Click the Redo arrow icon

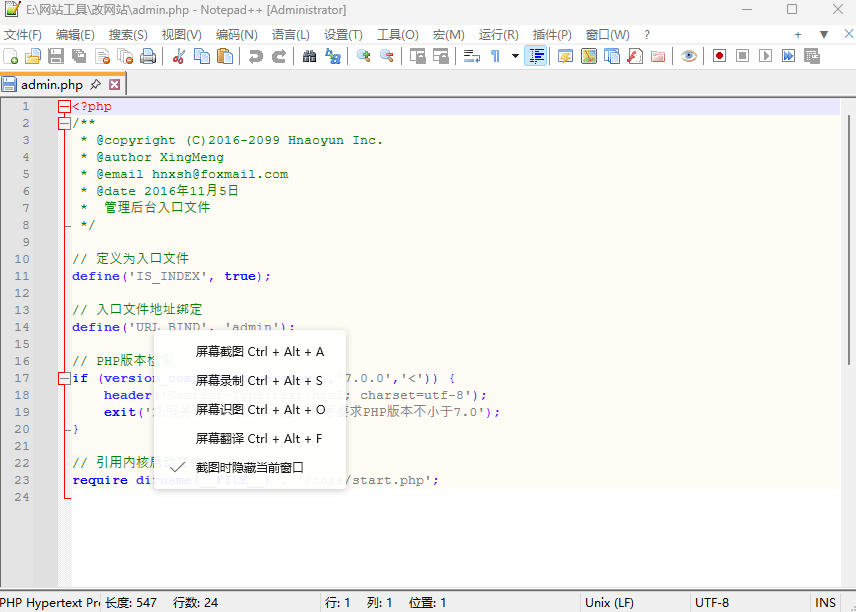click(x=279, y=56)
